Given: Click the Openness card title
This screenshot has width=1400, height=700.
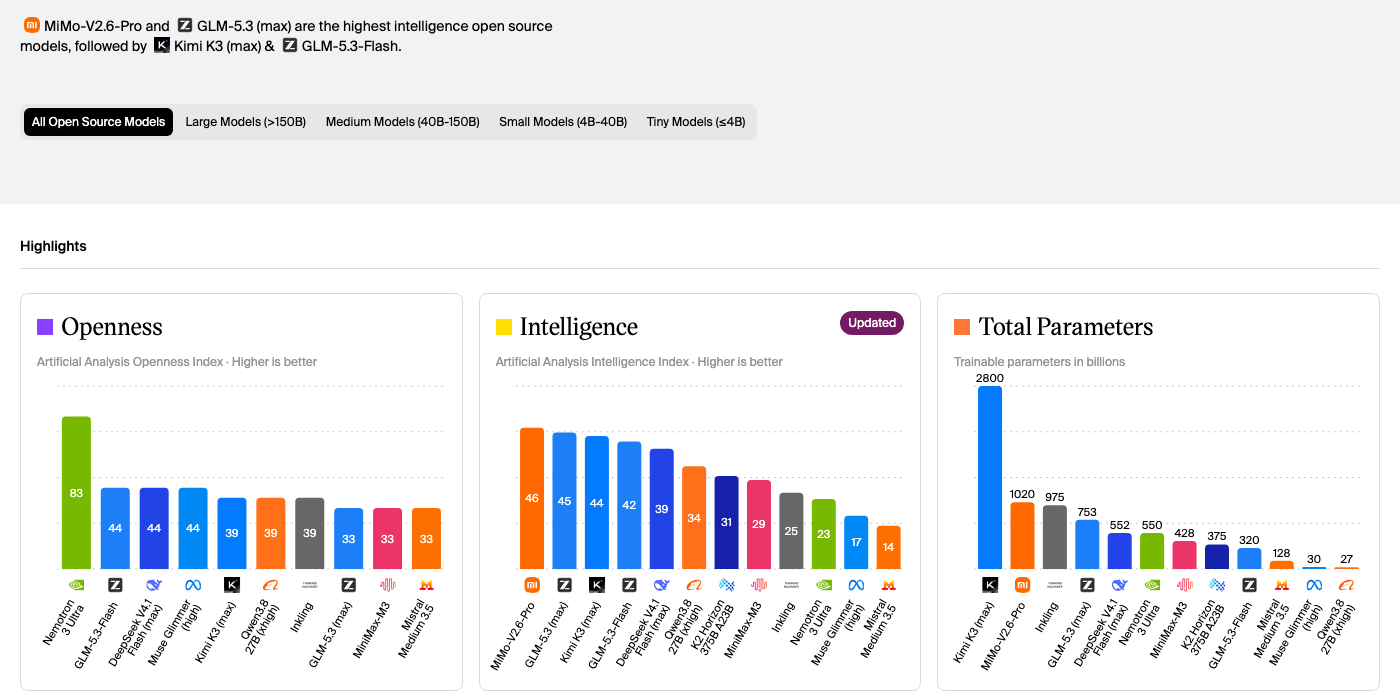Looking at the screenshot, I should coord(112,327).
